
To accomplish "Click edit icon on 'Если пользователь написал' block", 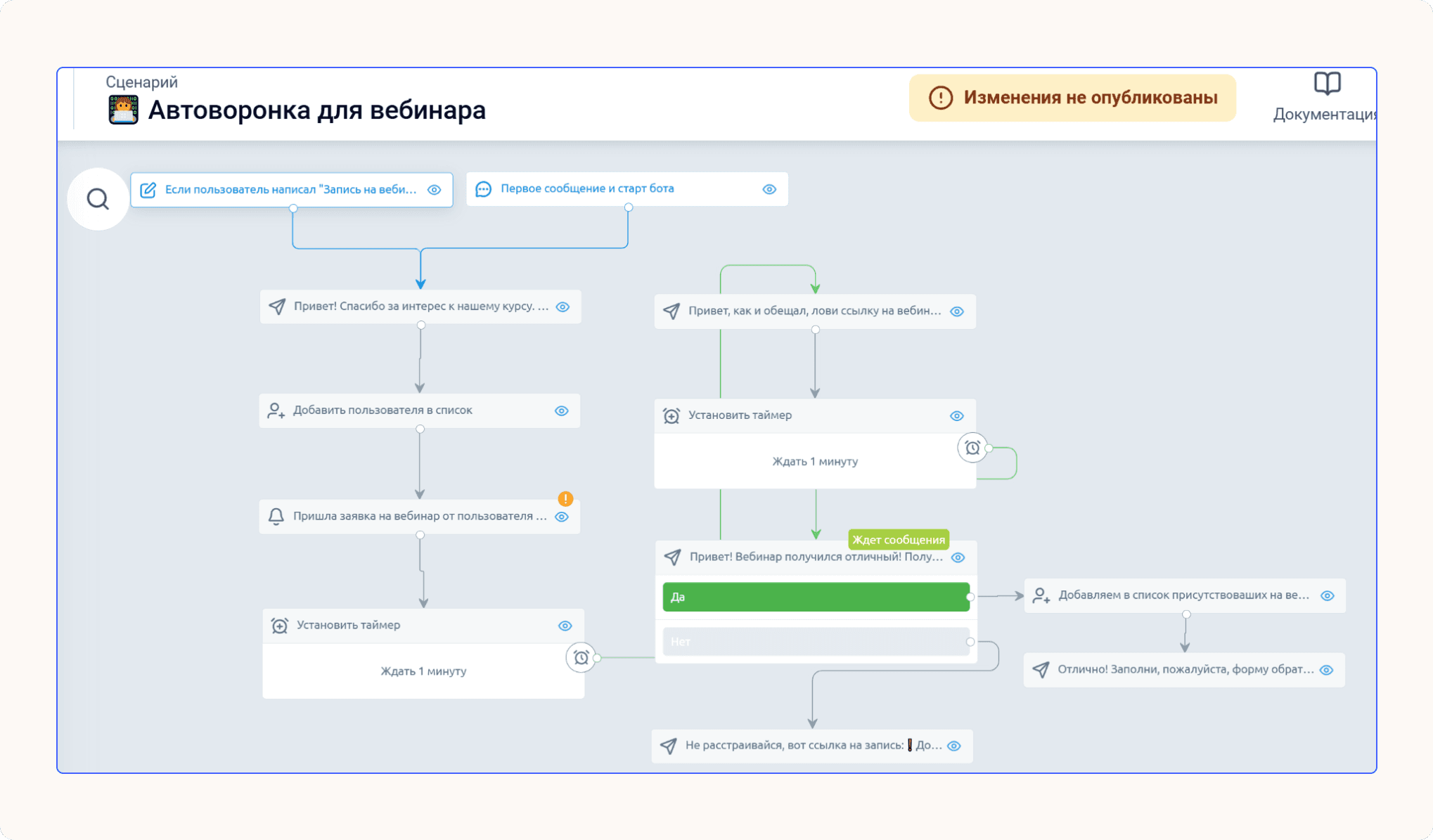I will coord(148,190).
